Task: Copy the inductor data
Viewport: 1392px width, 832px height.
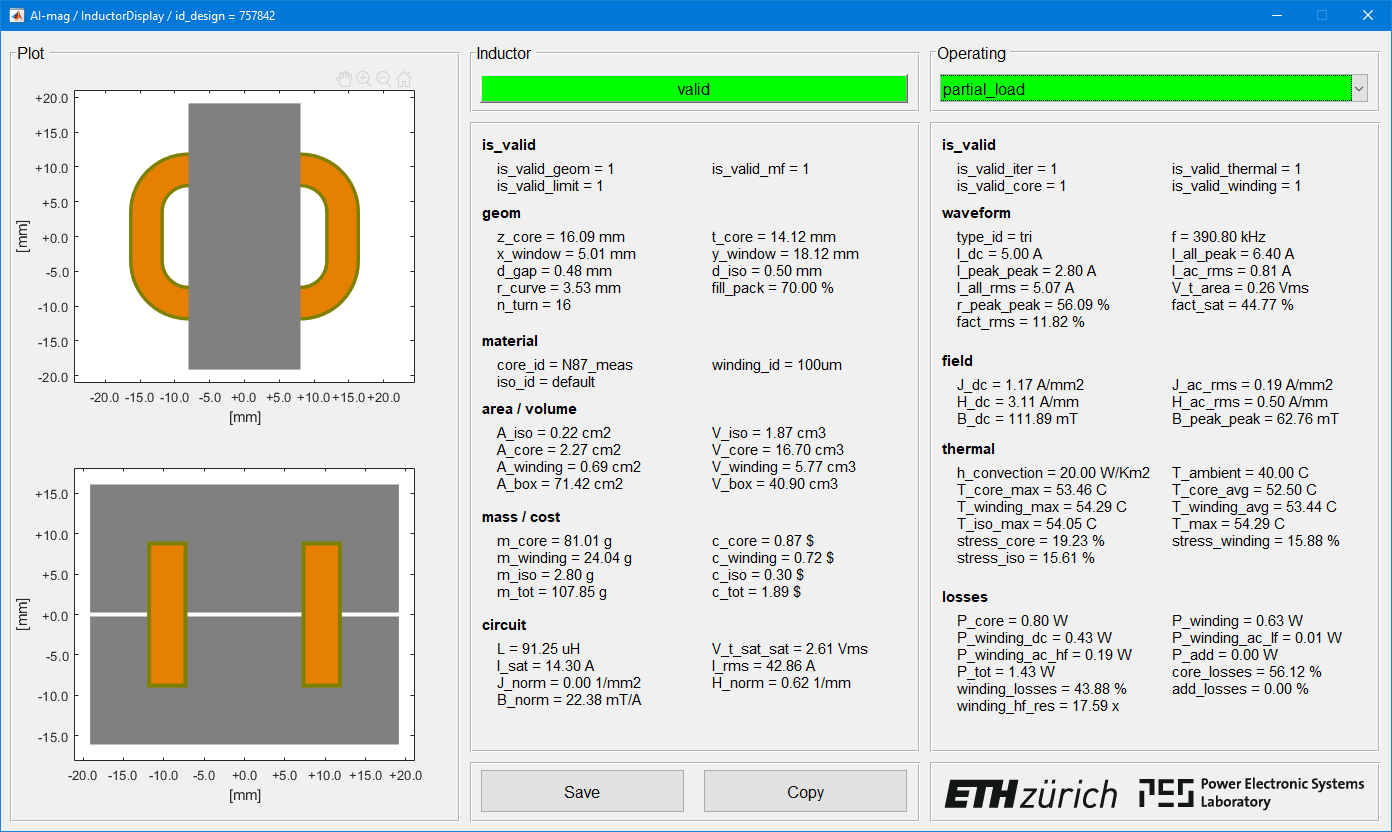Action: coord(805,792)
